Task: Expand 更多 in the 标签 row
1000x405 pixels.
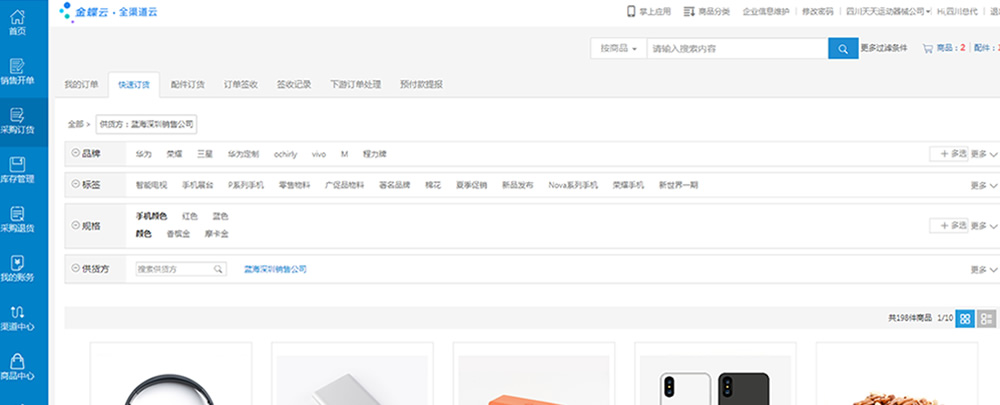Action: (x=983, y=186)
